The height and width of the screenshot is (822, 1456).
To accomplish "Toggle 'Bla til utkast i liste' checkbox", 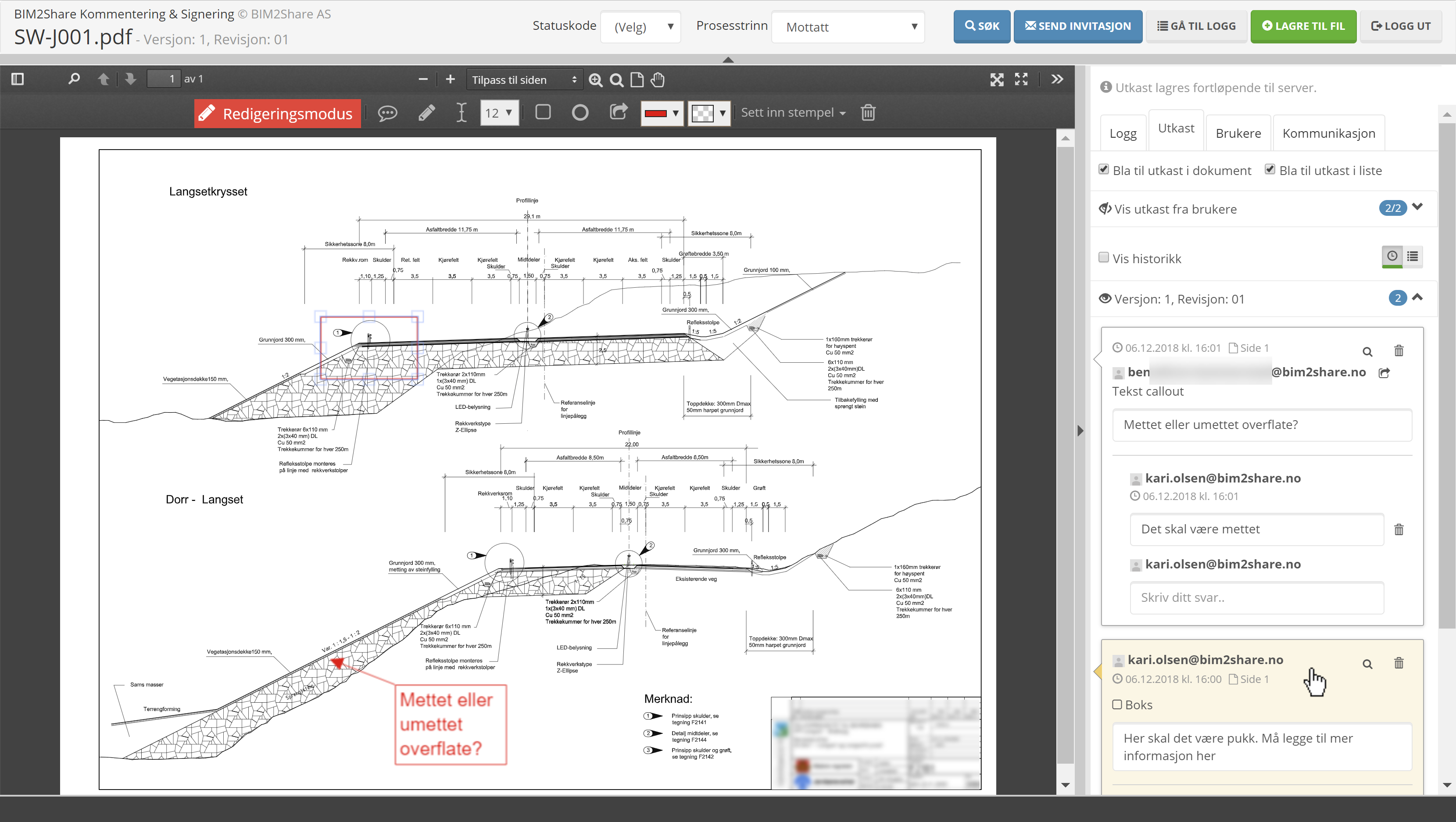I will [1270, 169].
